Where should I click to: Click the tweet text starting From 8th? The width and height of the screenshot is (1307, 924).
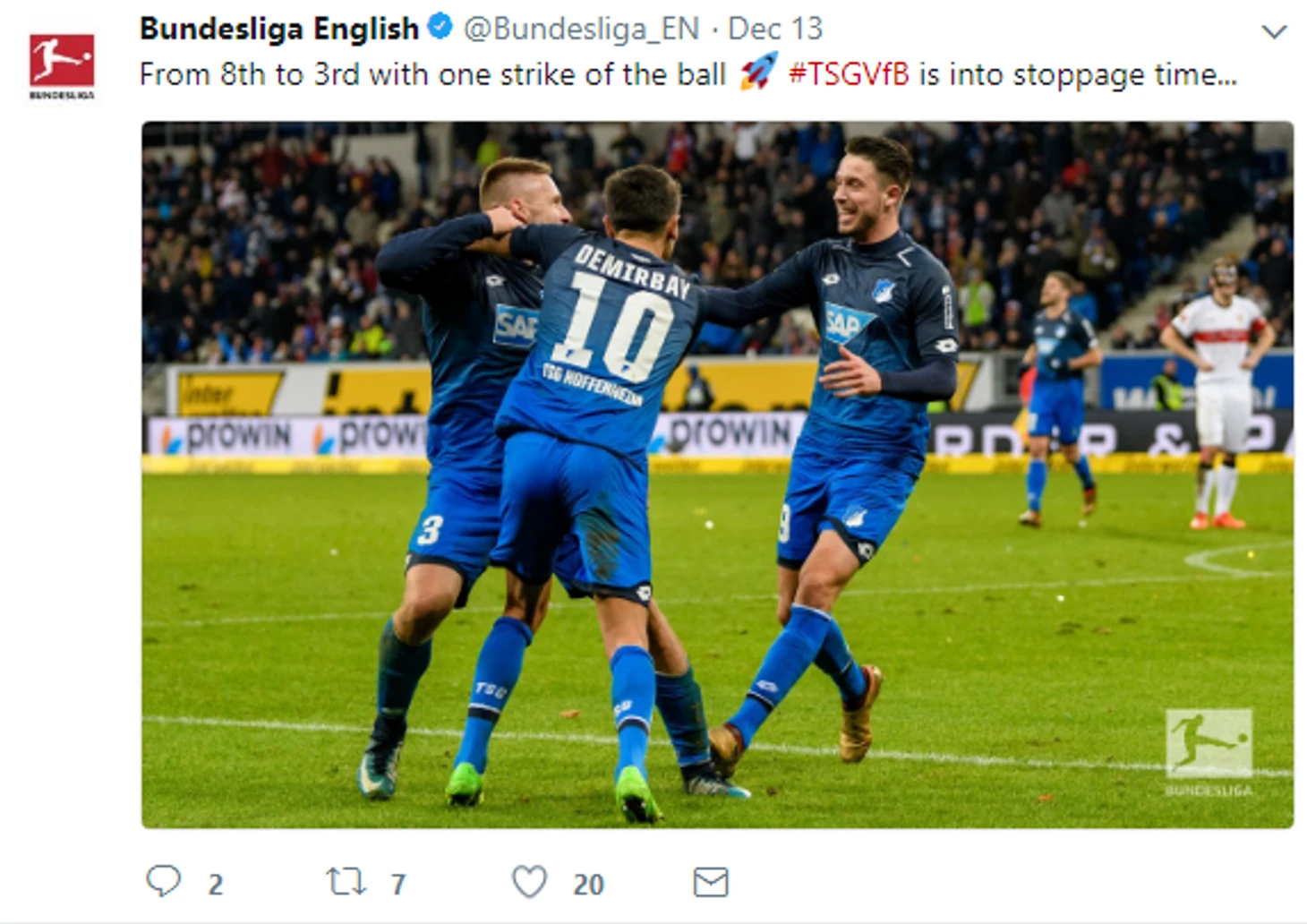[x=688, y=73]
